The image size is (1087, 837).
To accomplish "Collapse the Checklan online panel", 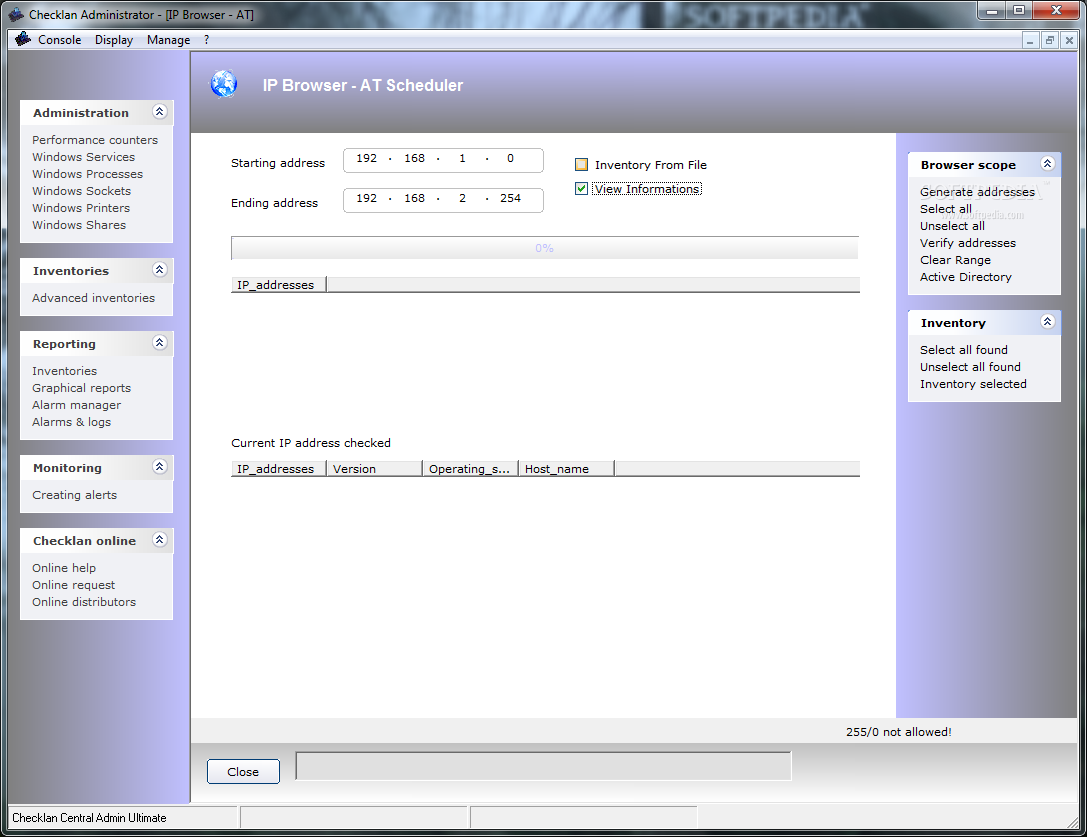I will pyautogui.click(x=159, y=540).
